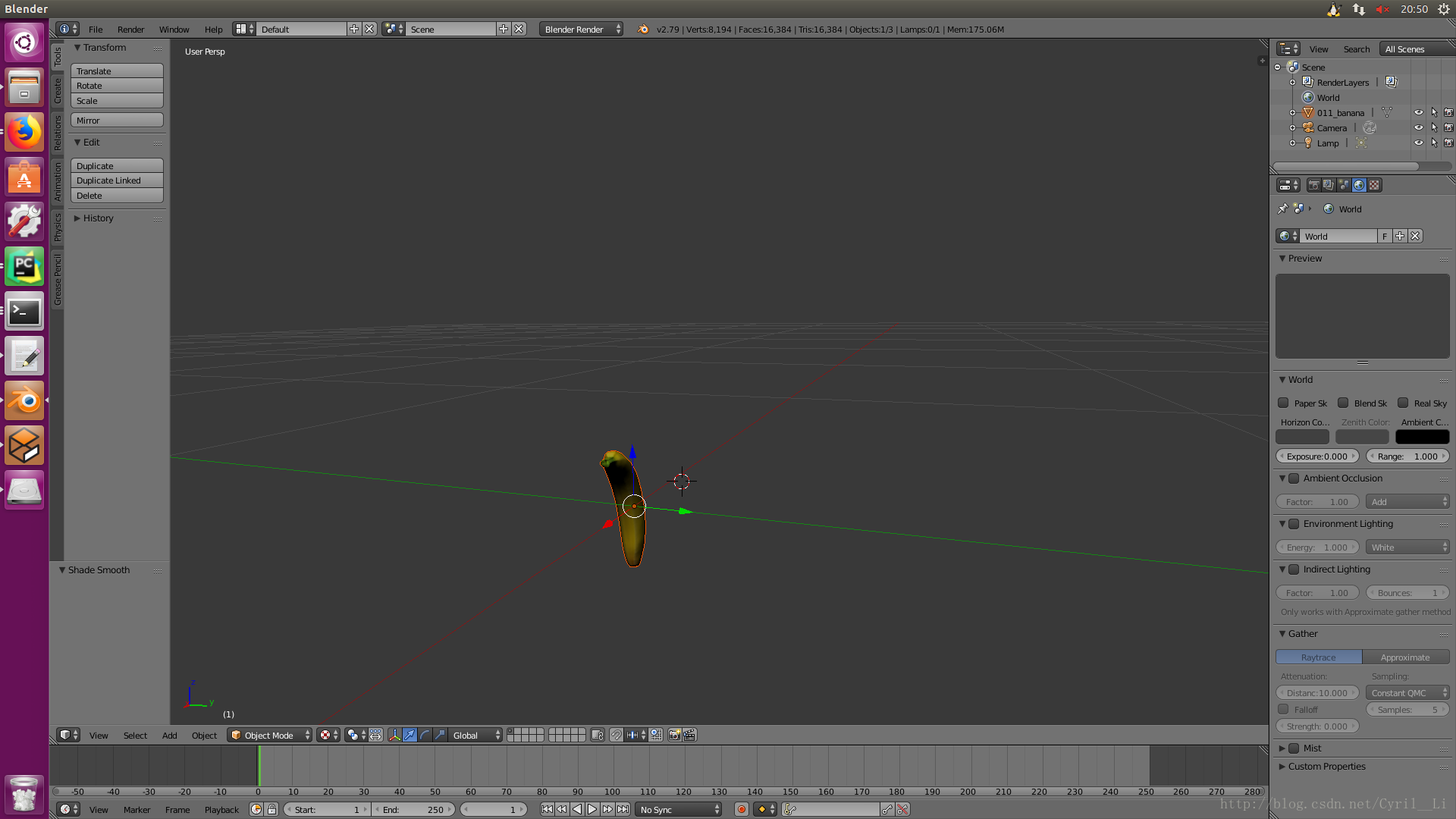Viewport: 1456px width, 819px height.
Task: Pin the properties context with pin icon
Action: click(x=1282, y=209)
